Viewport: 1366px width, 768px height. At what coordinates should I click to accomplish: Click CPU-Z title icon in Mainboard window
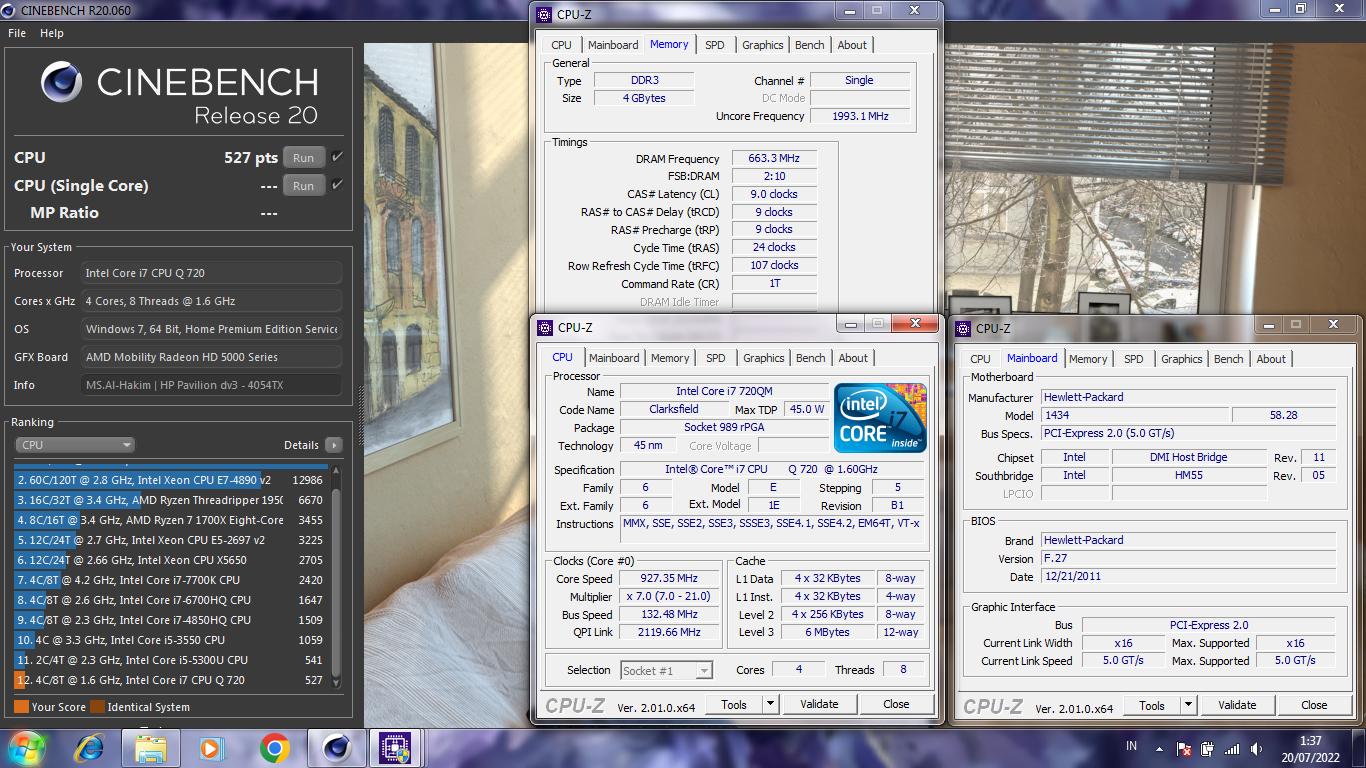pos(964,328)
